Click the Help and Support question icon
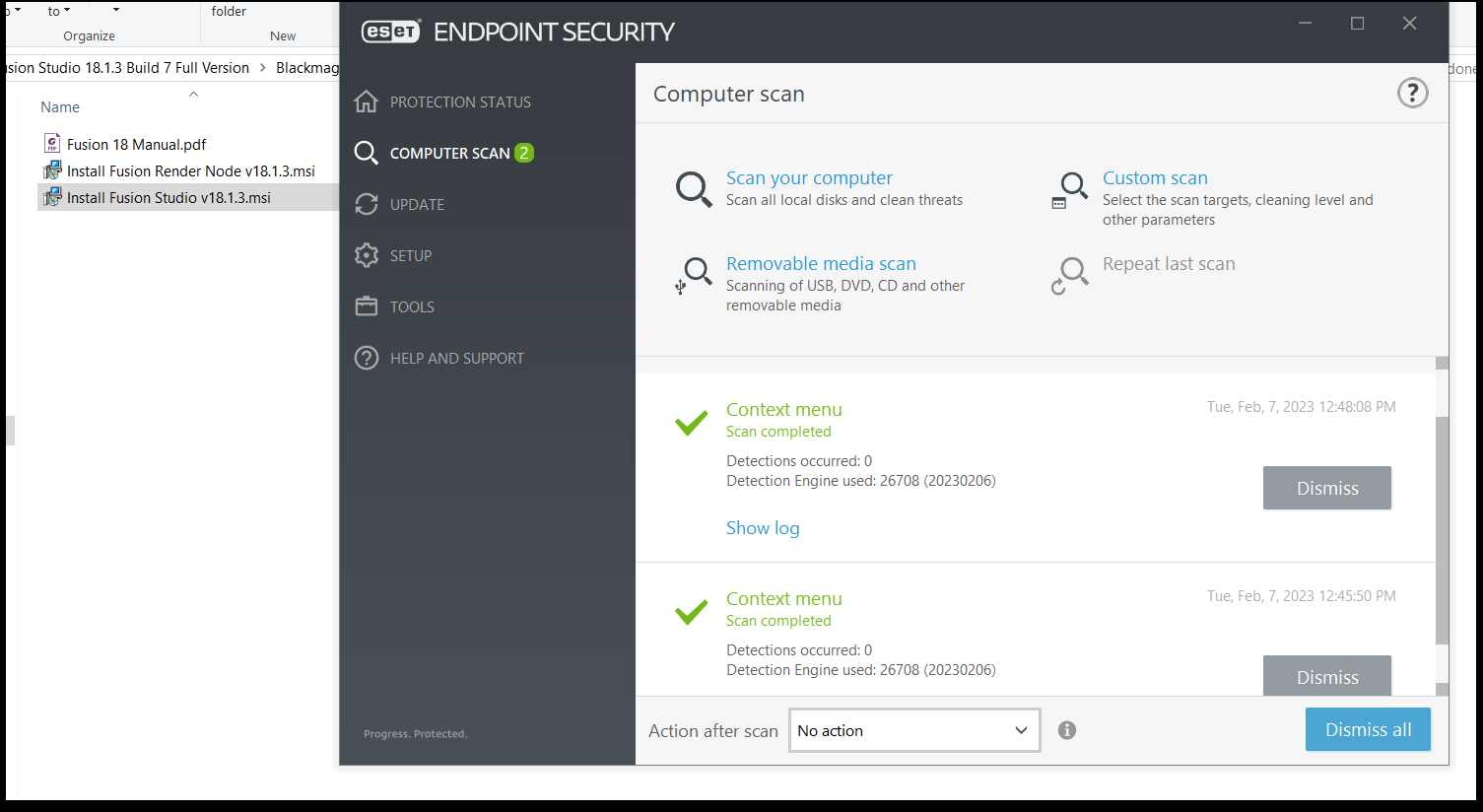 [367, 358]
